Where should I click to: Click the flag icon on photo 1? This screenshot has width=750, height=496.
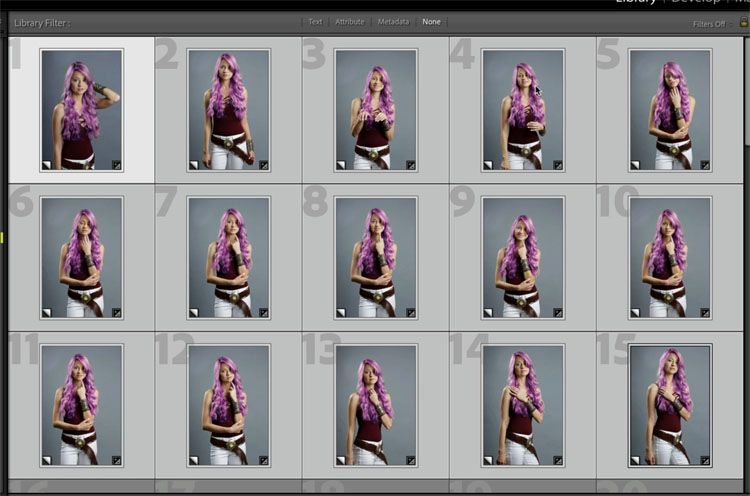(46, 165)
